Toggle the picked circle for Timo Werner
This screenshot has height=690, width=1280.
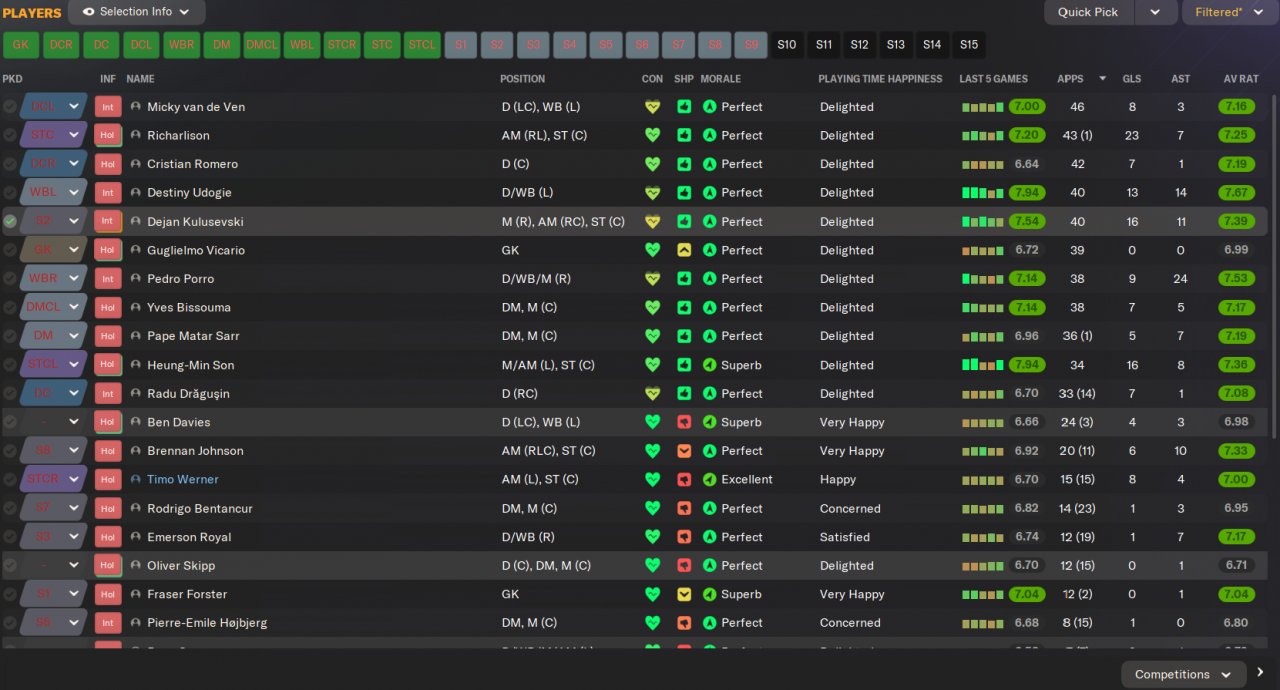coord(10,480)
